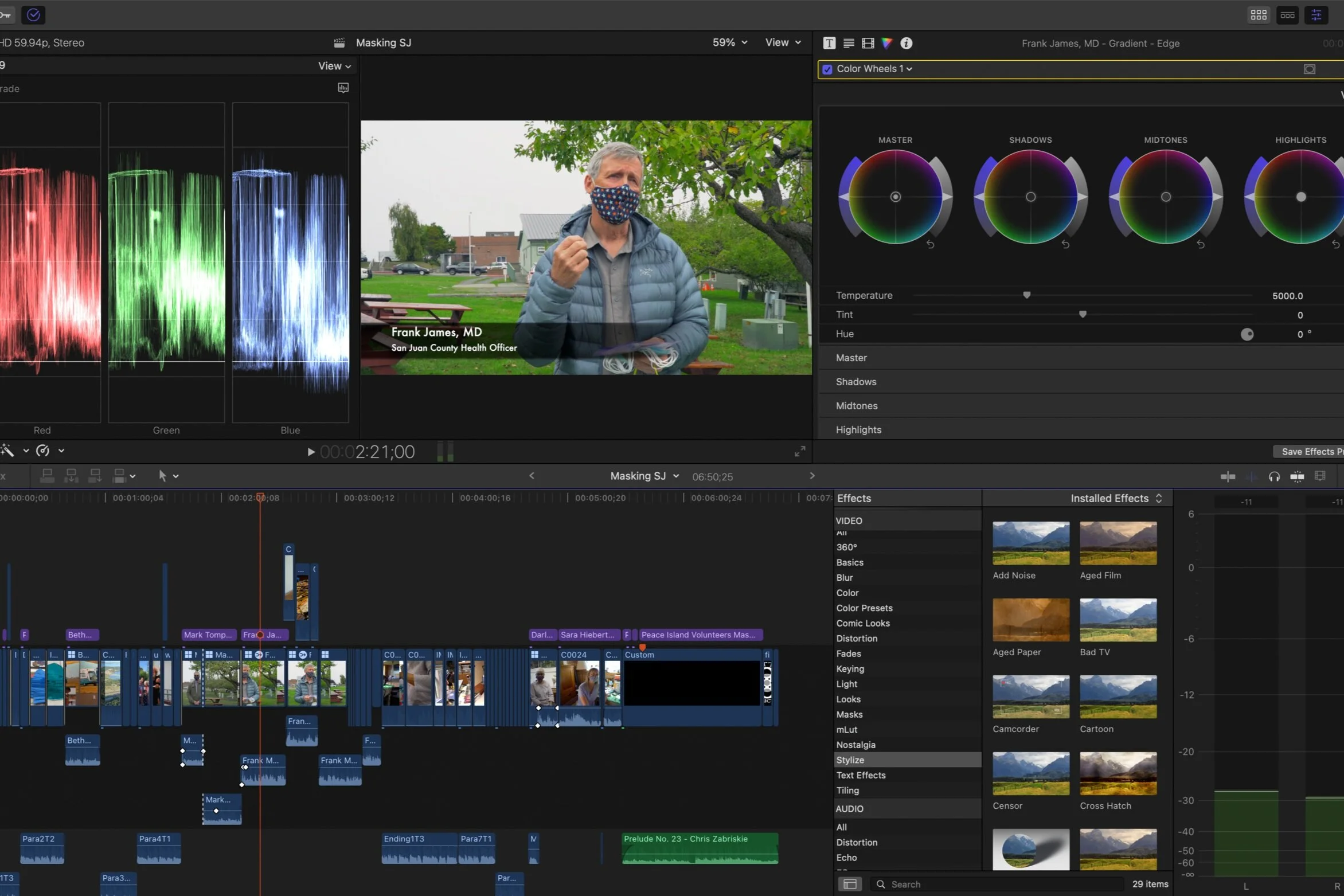Select the Text Effects category
The width and height of the screenshot is (1344, 896).
pos(907,775)
